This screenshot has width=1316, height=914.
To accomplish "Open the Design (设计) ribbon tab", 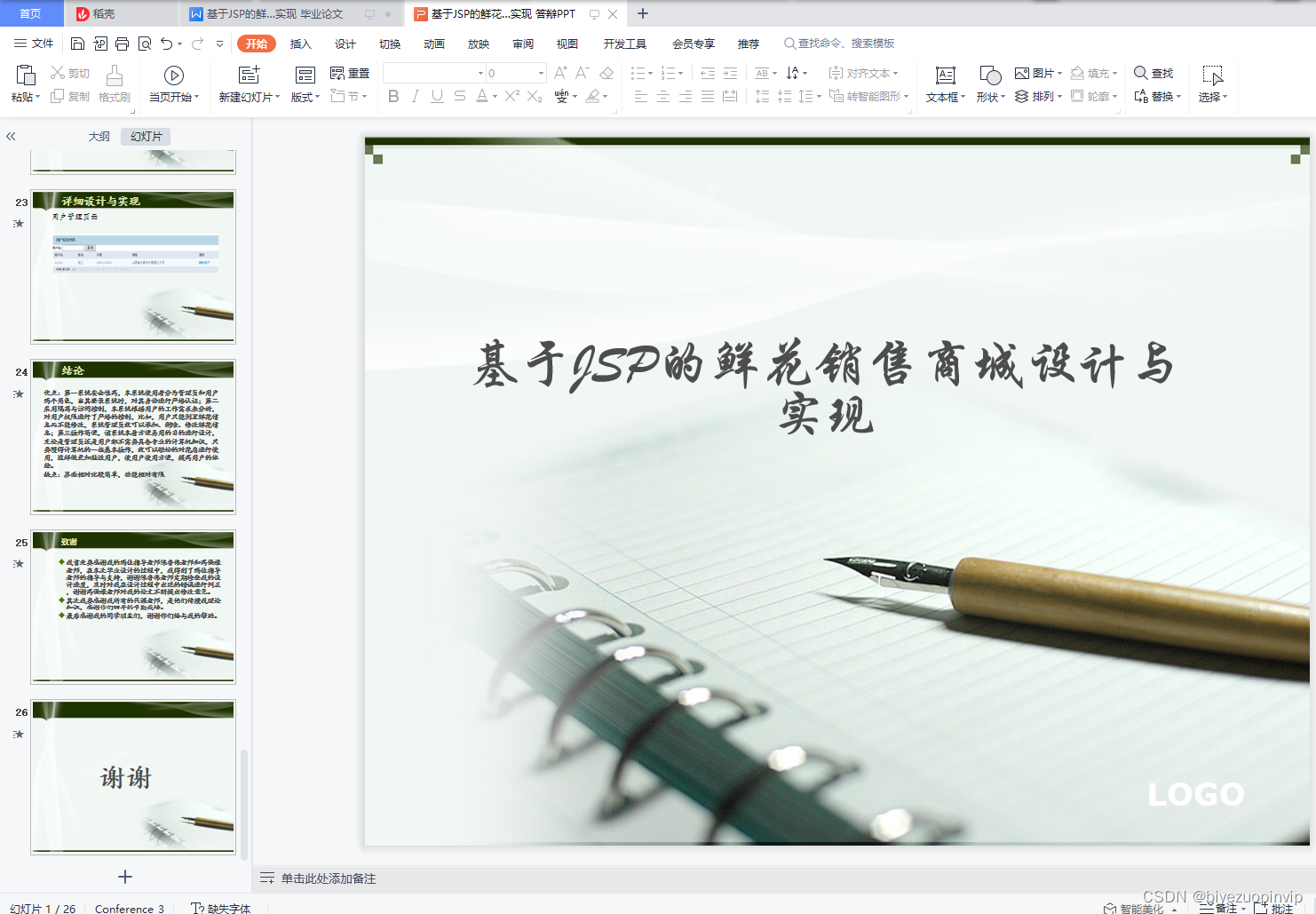I will 345,44.
